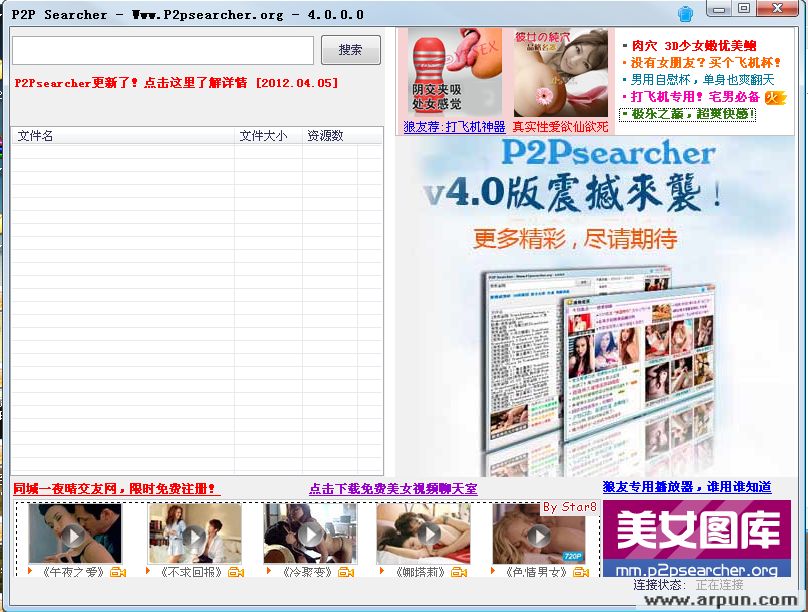The width and height of the screenshot is (808, 612).
Task: Play the 《不求回报》 video thumbnail
Action: click(194, 535)
